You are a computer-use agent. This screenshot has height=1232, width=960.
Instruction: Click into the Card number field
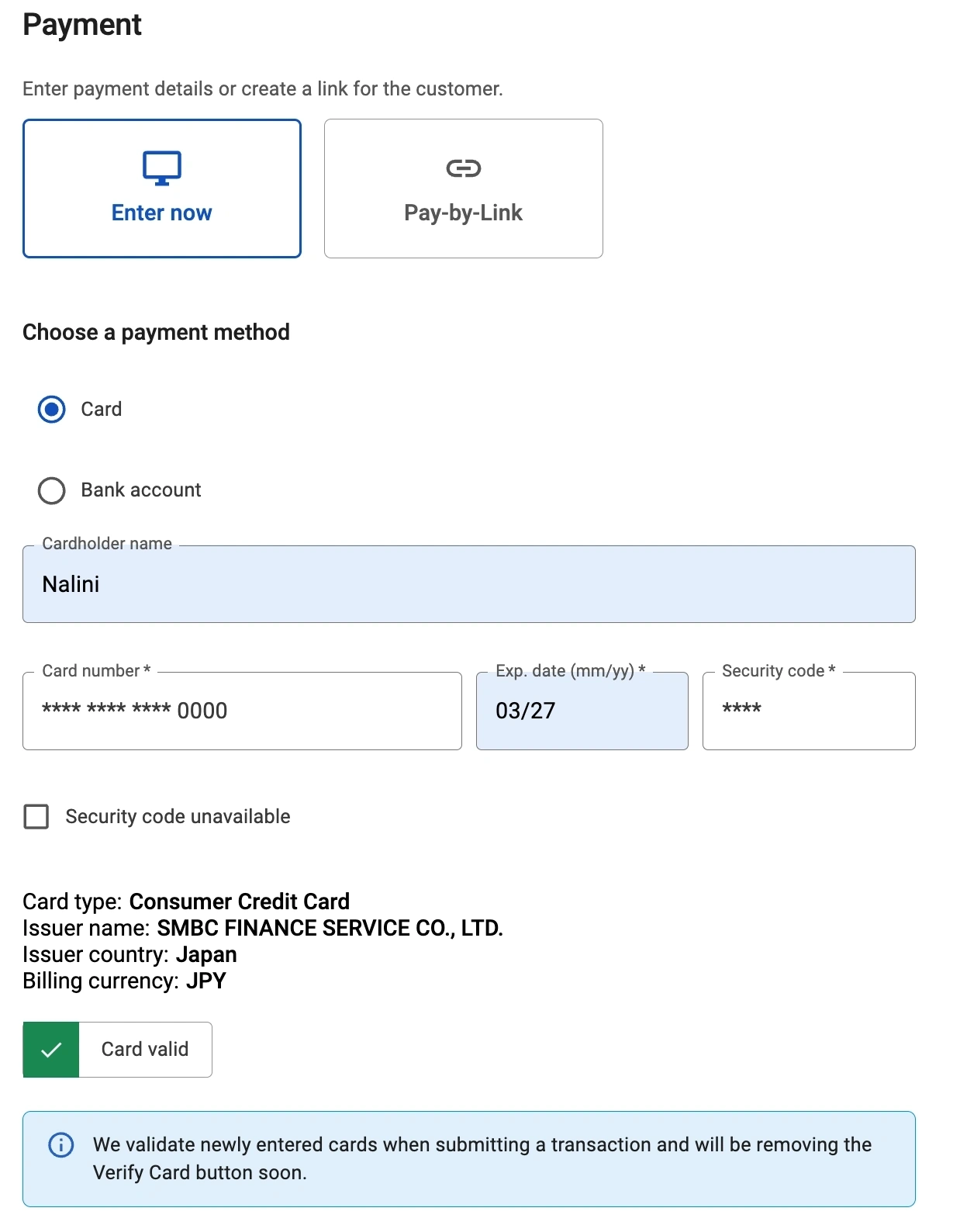242,711
